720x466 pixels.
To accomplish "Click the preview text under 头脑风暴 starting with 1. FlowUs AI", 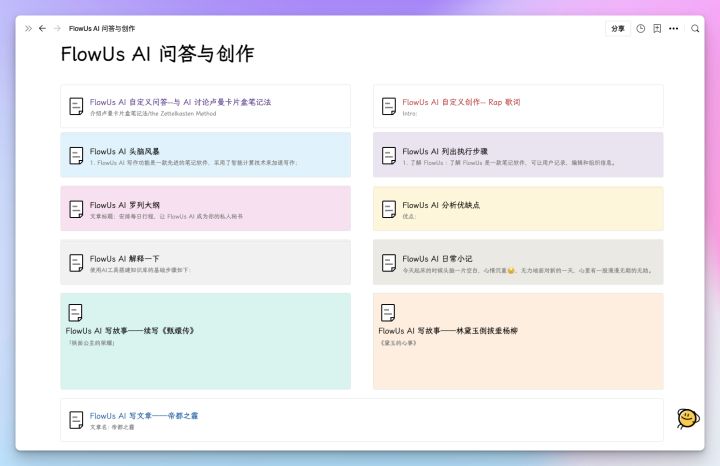I will click(194, 163).
